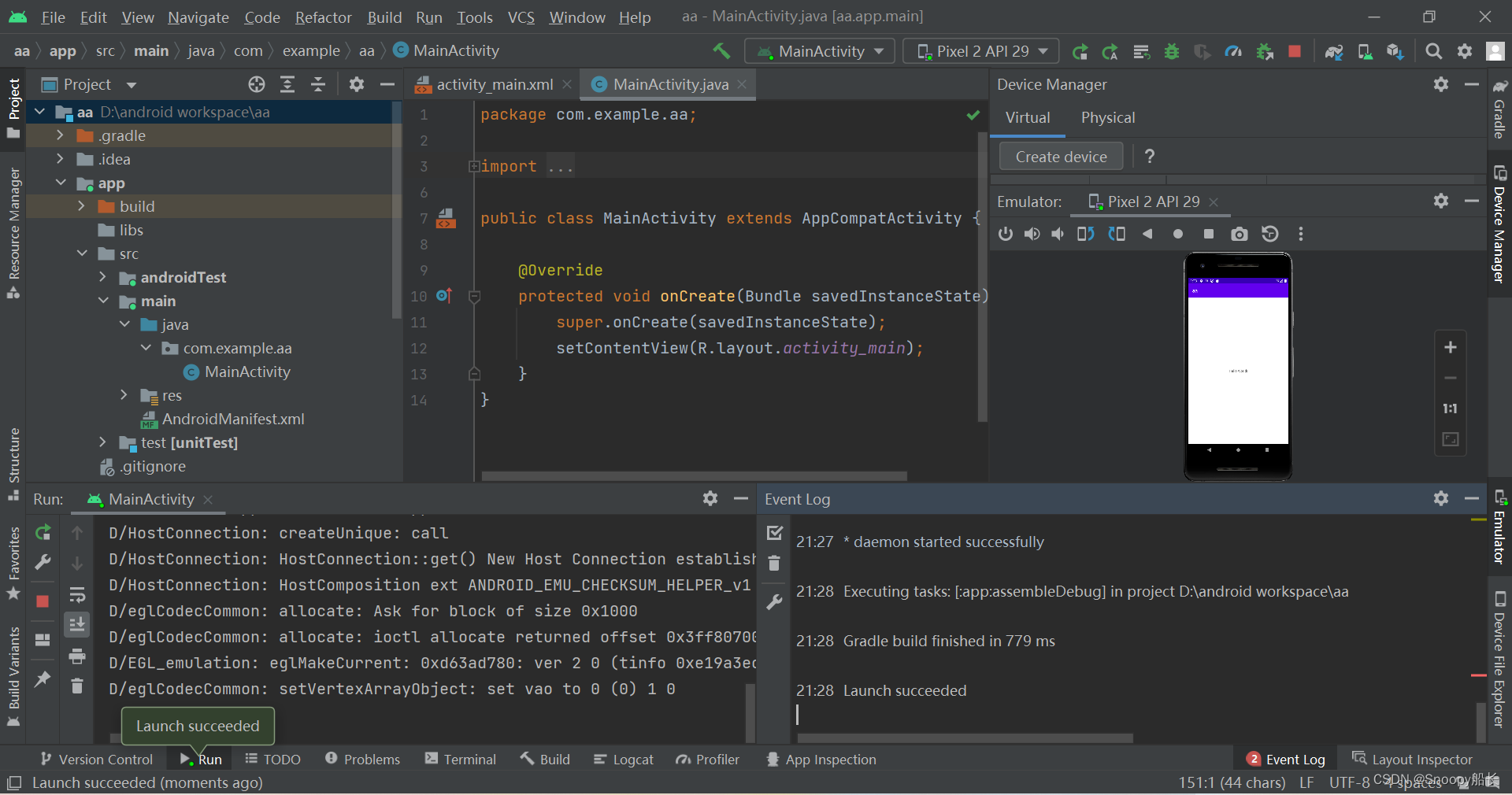1512x795 pixels.
Task: Open the Terminal tool window
Action: pos(461,760)
